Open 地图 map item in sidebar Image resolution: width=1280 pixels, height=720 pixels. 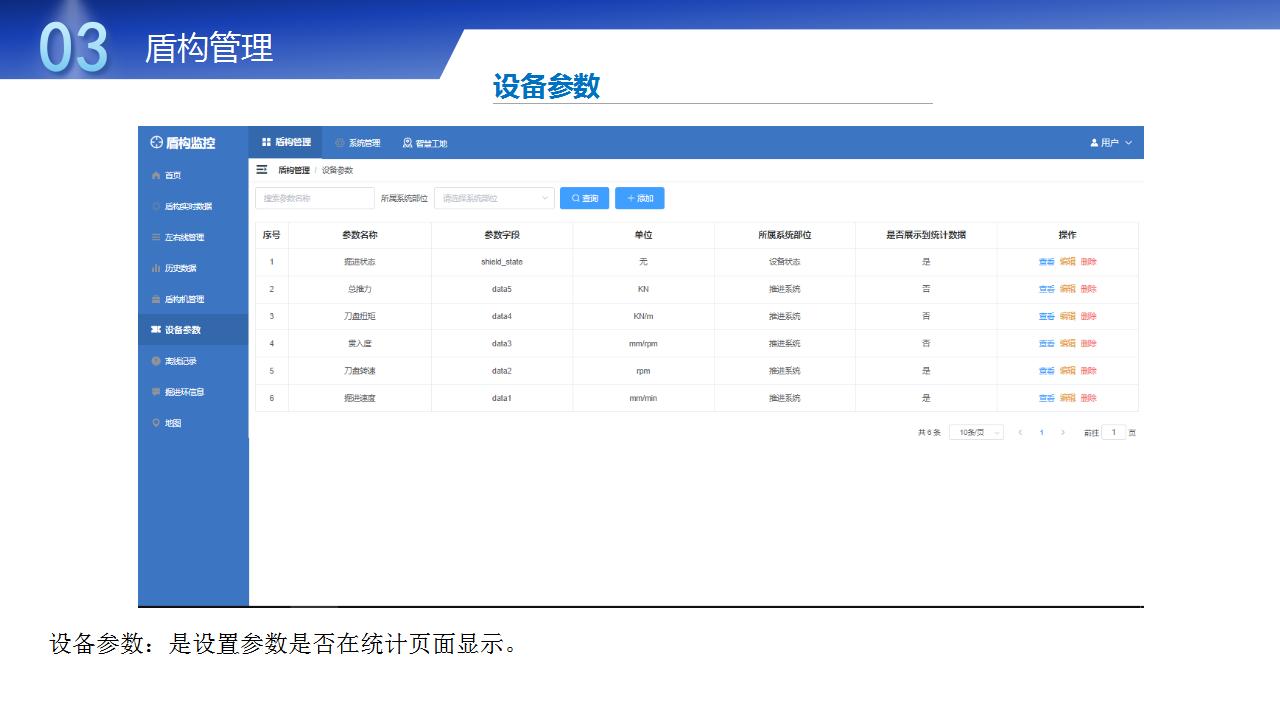point(173,423)
